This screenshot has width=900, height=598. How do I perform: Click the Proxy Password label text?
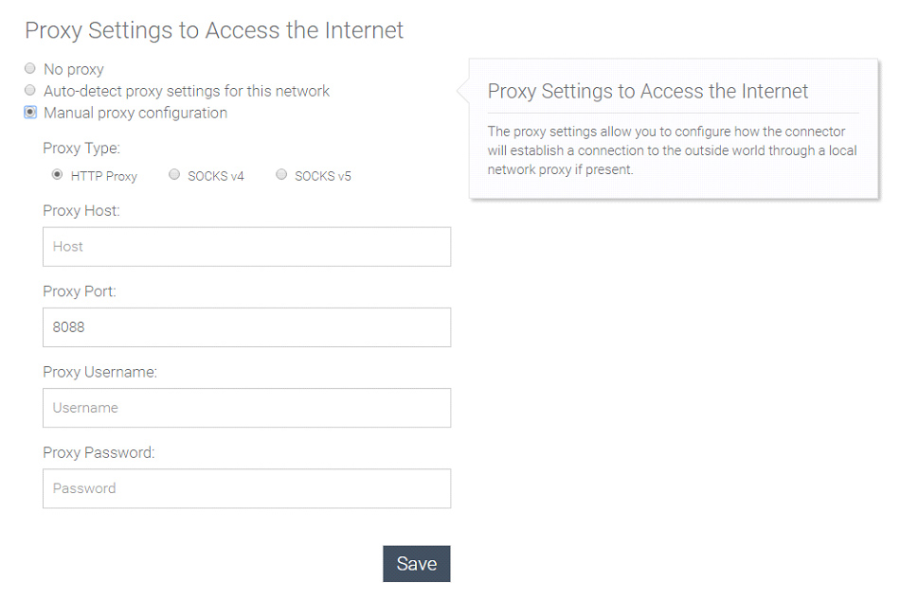click(99, 453)
